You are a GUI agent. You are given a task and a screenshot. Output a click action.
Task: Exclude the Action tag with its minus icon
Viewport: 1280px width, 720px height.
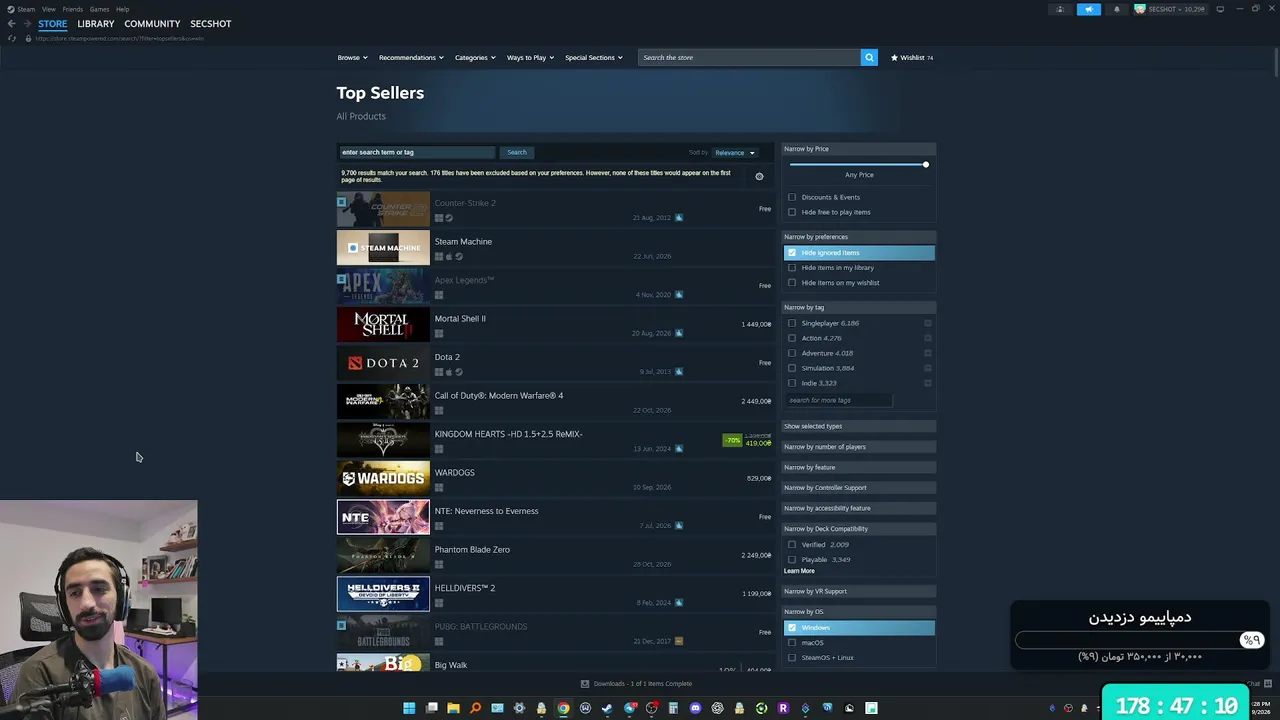point(928,338)
